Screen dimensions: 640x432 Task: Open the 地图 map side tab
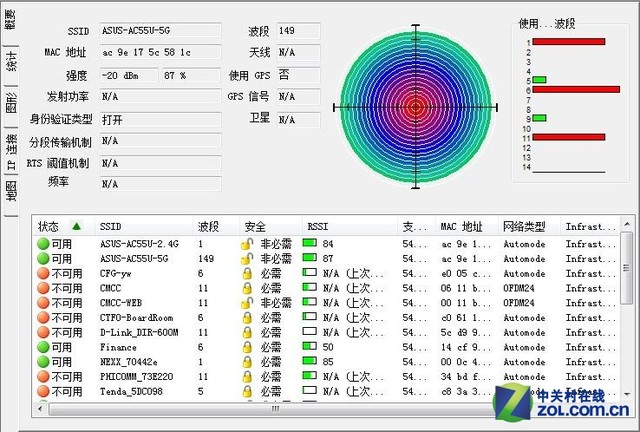[11, 192]
